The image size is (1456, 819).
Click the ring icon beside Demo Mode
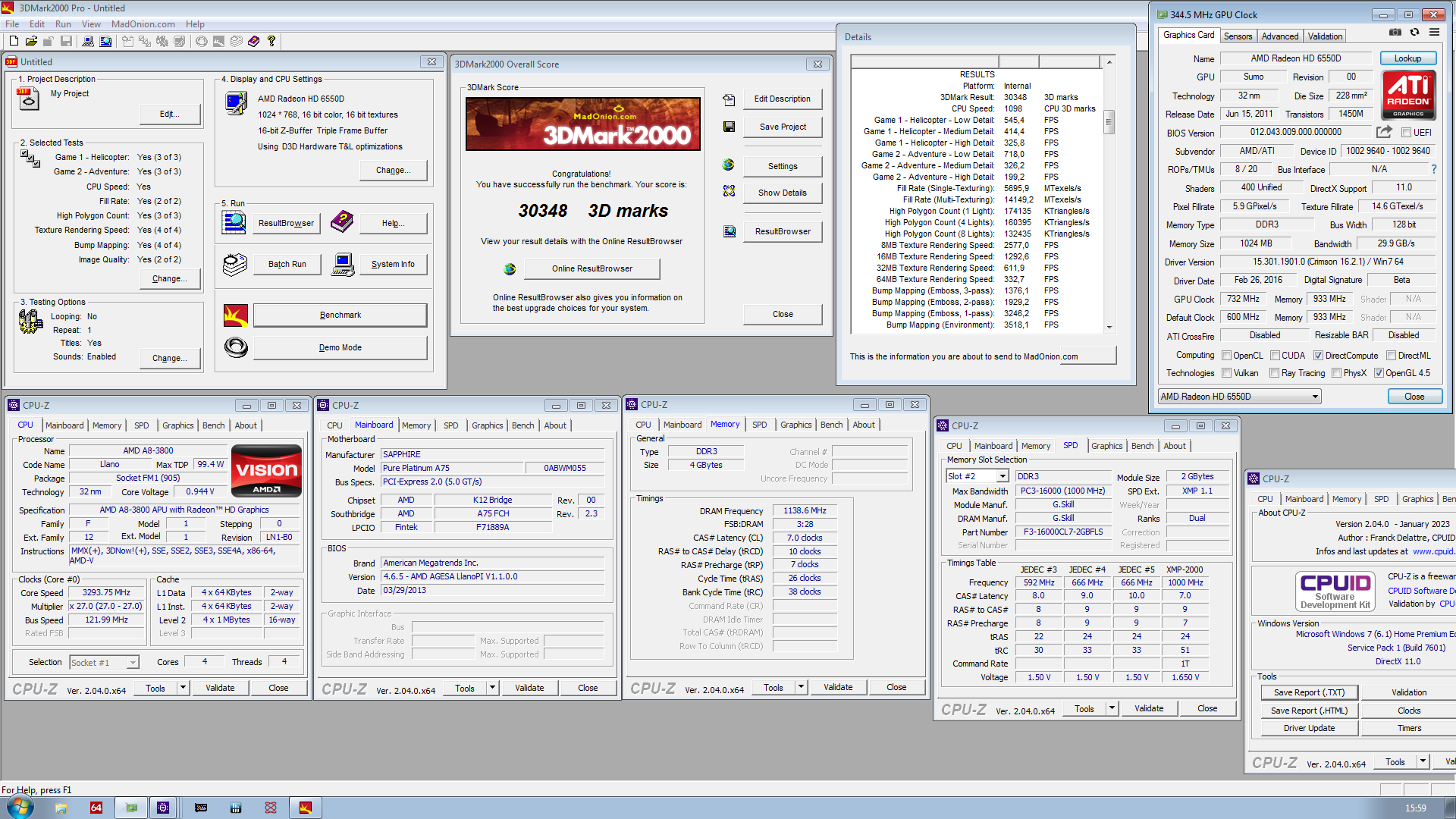click(x=236, y=347)
